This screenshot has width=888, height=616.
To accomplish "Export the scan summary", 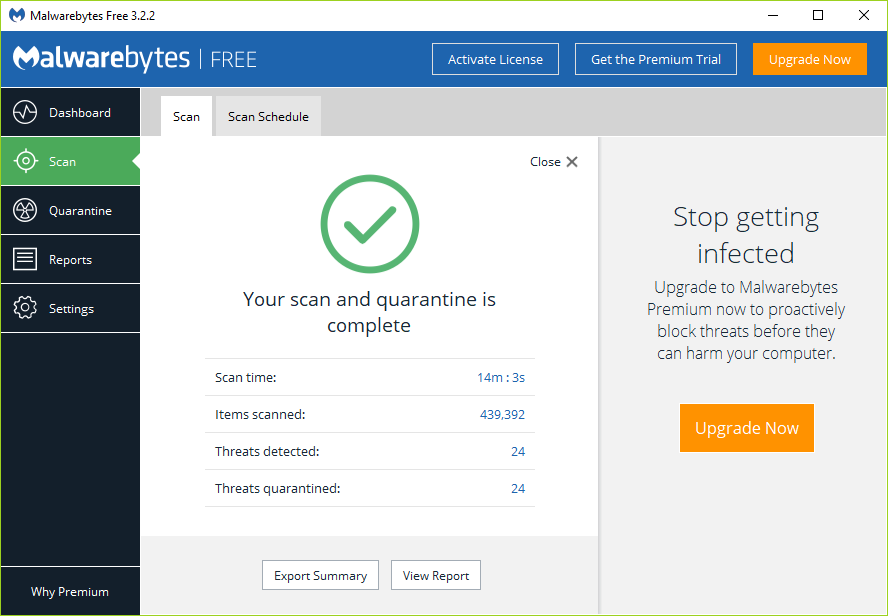I will [320, 575].
